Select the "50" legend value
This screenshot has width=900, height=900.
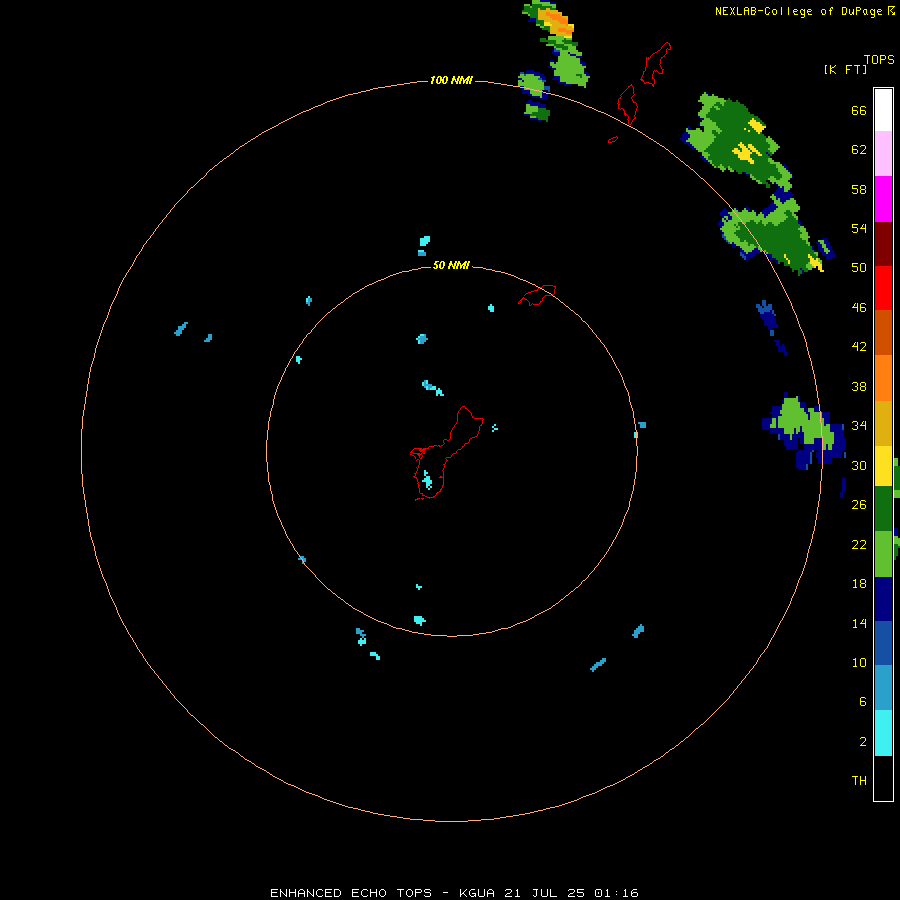point(859,267)
